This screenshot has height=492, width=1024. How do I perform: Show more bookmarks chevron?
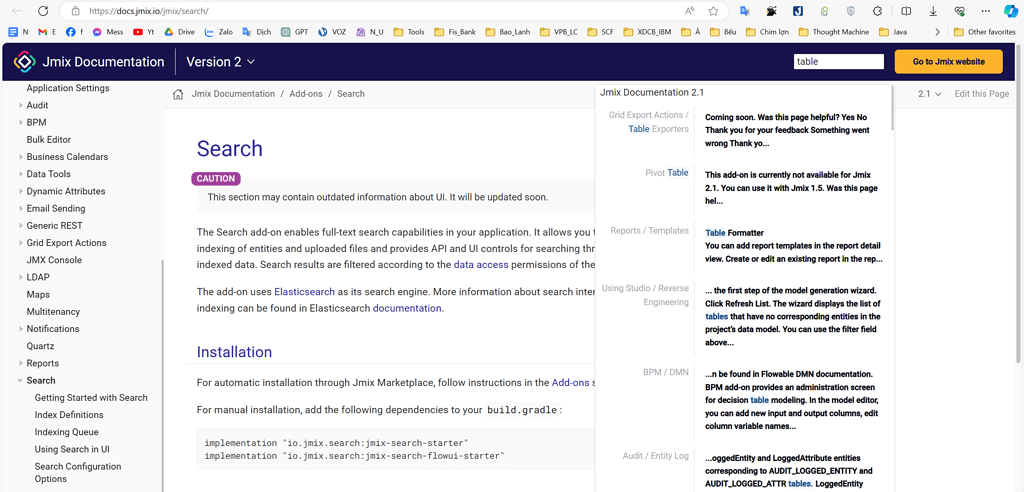pyautogui.click(x=938, y=31)
